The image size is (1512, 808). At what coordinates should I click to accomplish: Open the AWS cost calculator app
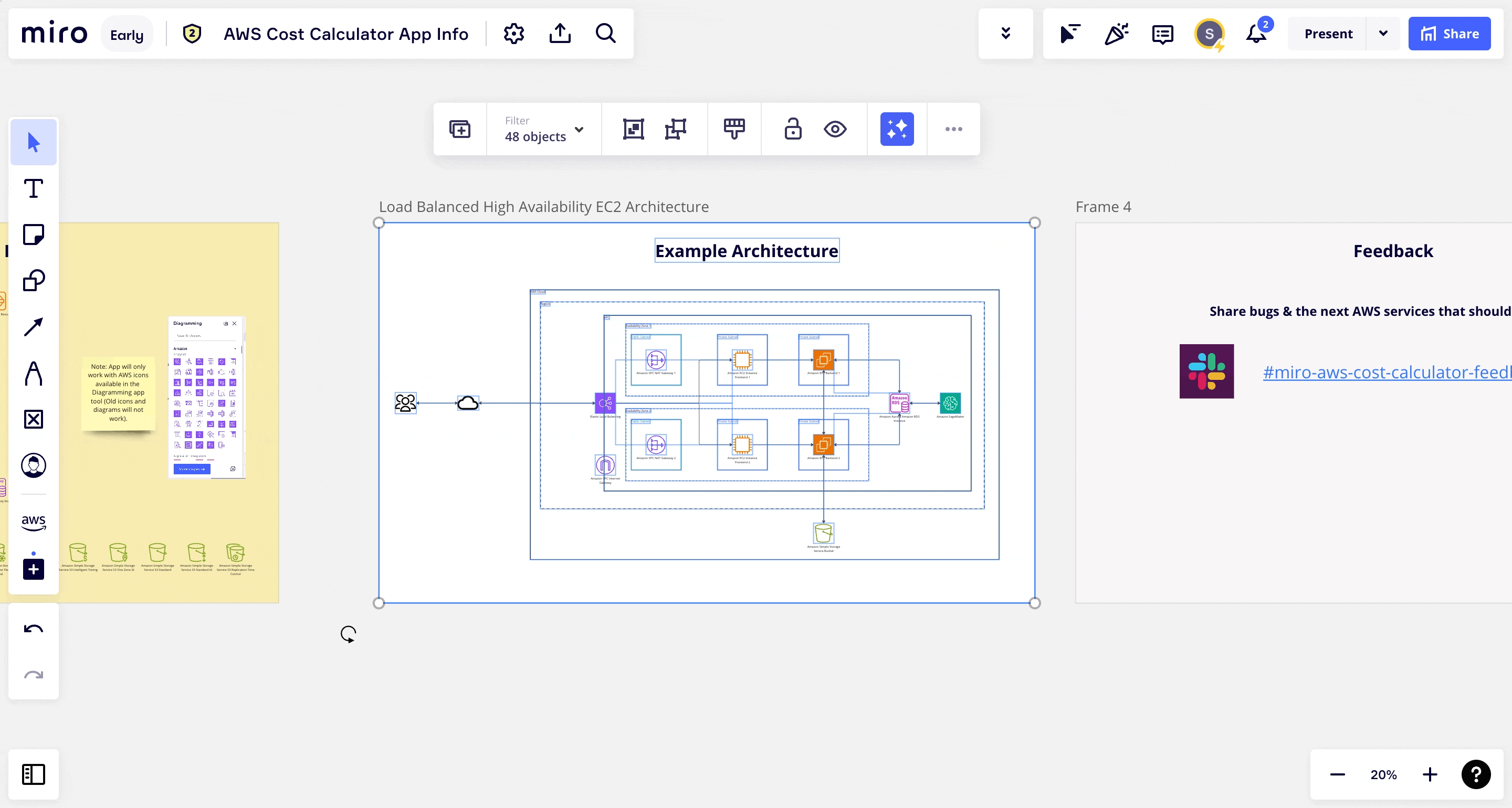(34, 521)
